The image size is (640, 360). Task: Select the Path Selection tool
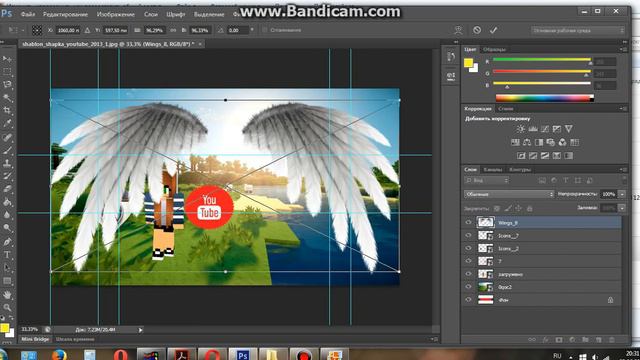(7, 268)
